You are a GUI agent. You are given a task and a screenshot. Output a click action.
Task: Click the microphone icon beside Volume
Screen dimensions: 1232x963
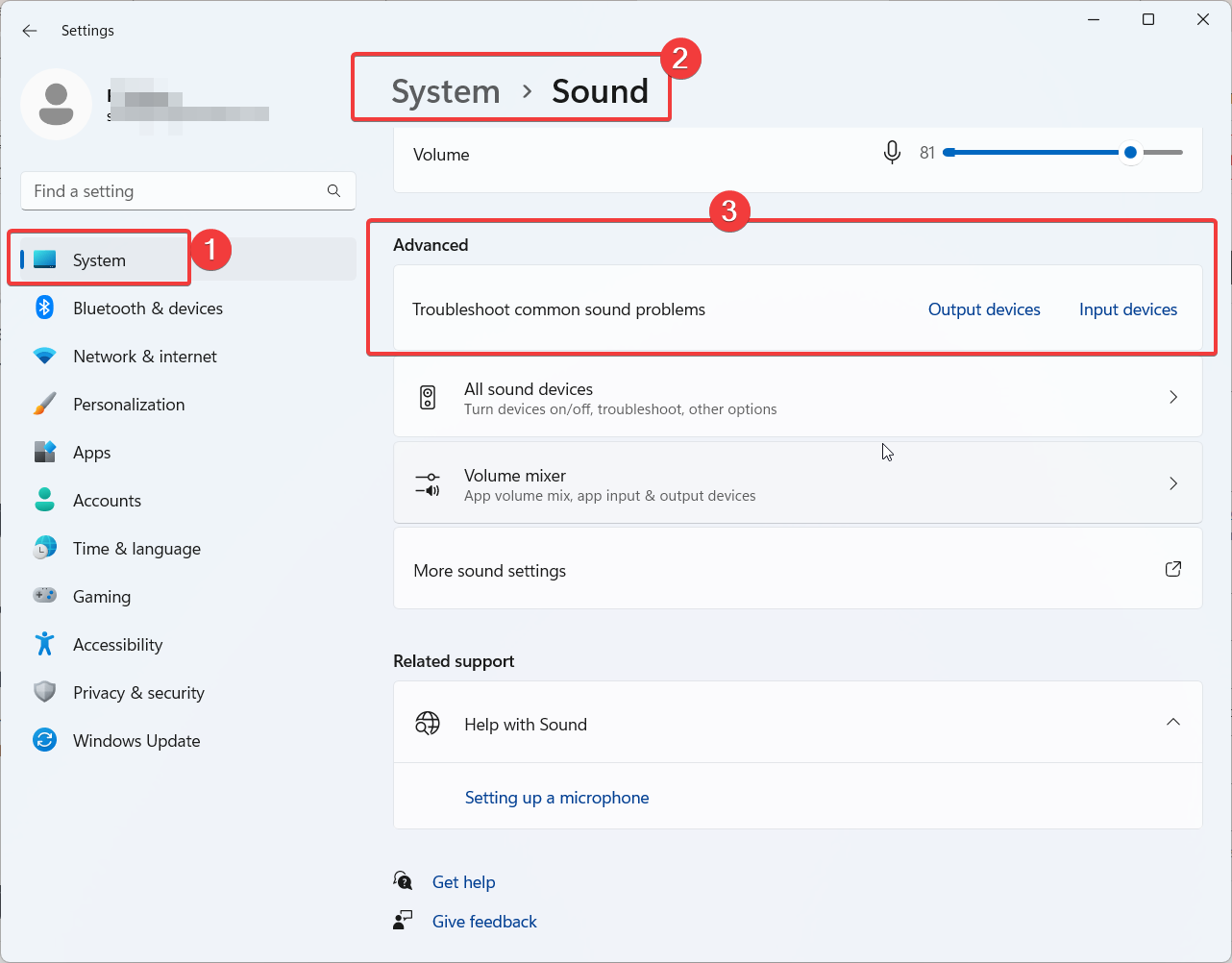point(892,152)
